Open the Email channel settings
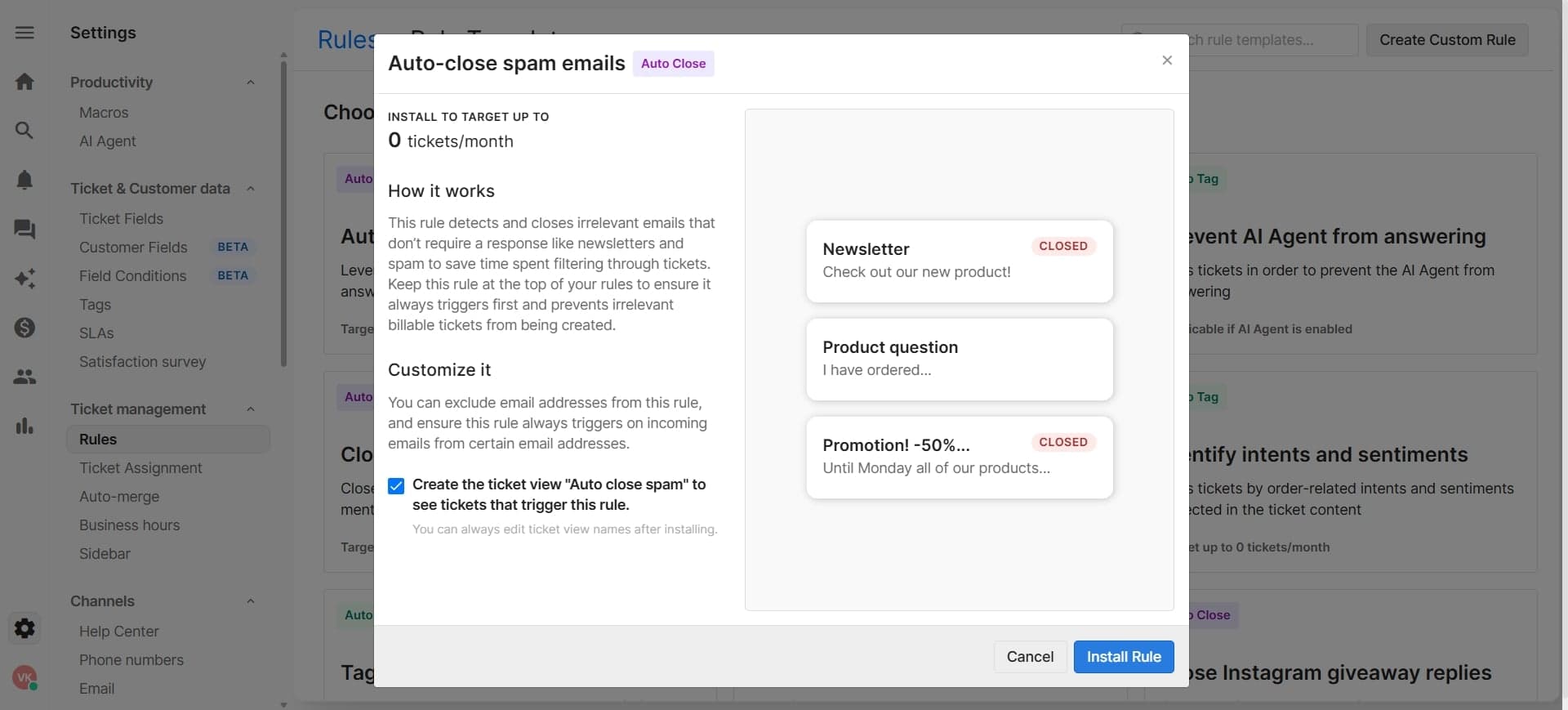 [x=96, y=689]
